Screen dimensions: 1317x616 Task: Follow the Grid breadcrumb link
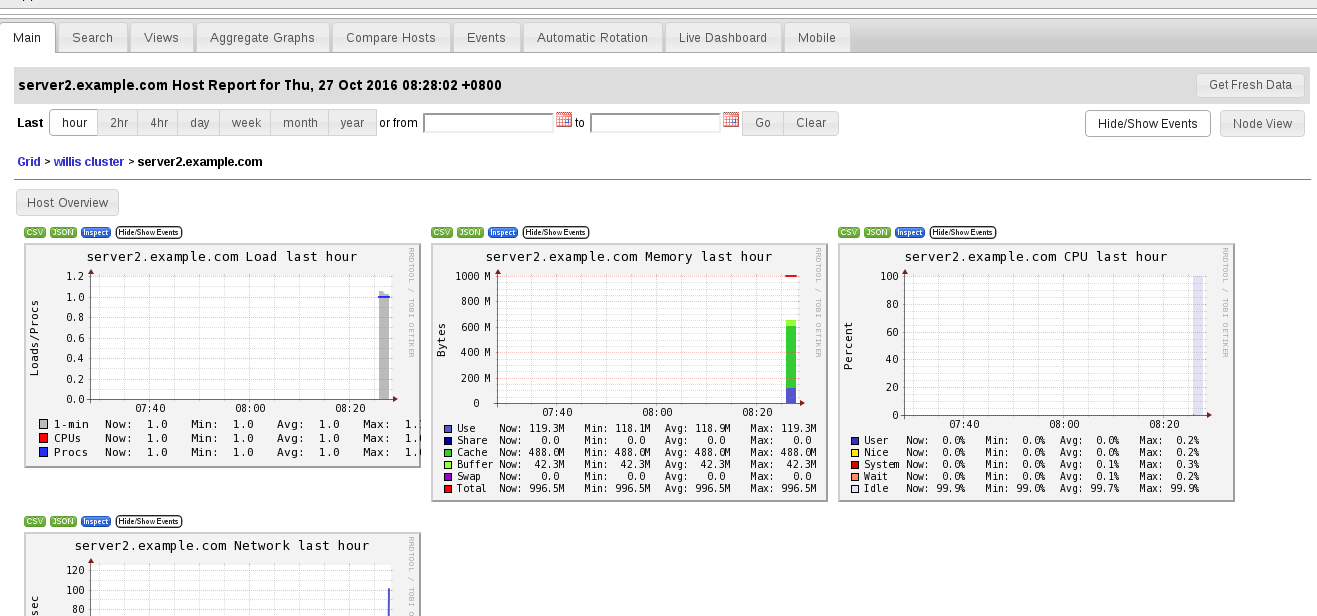coord(29,161)
